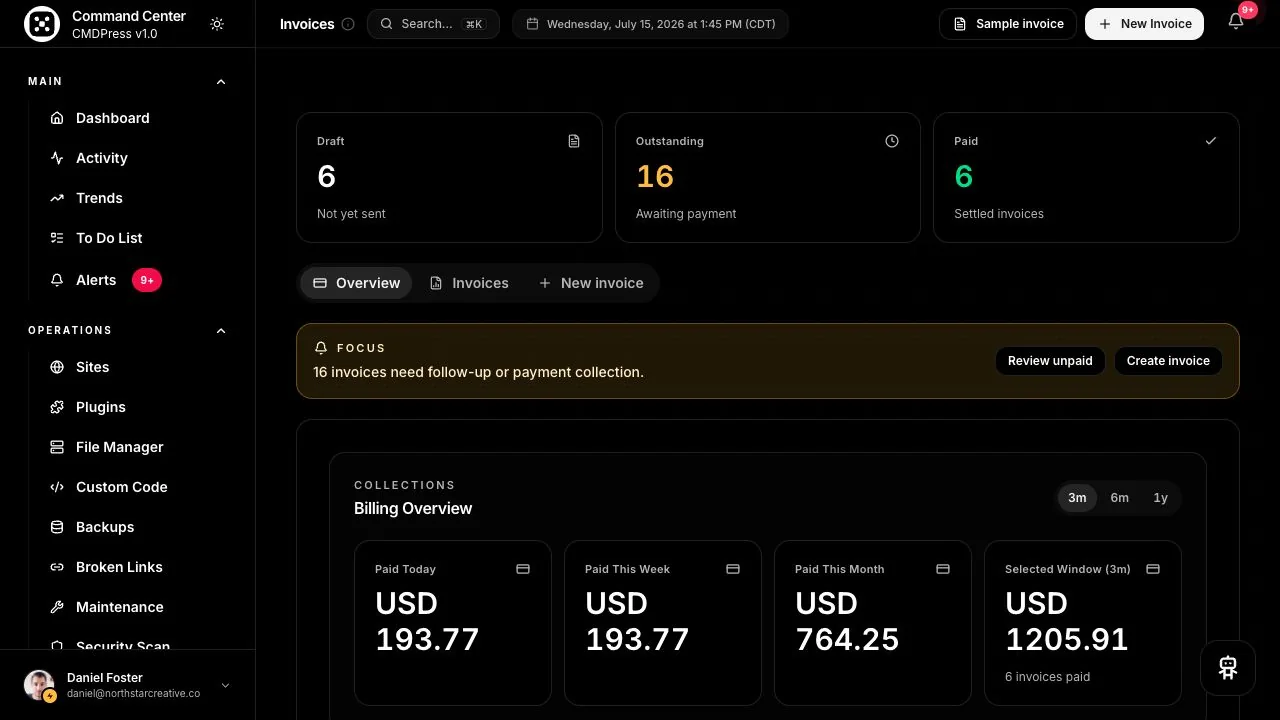Click the Create invoice button
1280x720 pixels.
tap(1168, 361)
